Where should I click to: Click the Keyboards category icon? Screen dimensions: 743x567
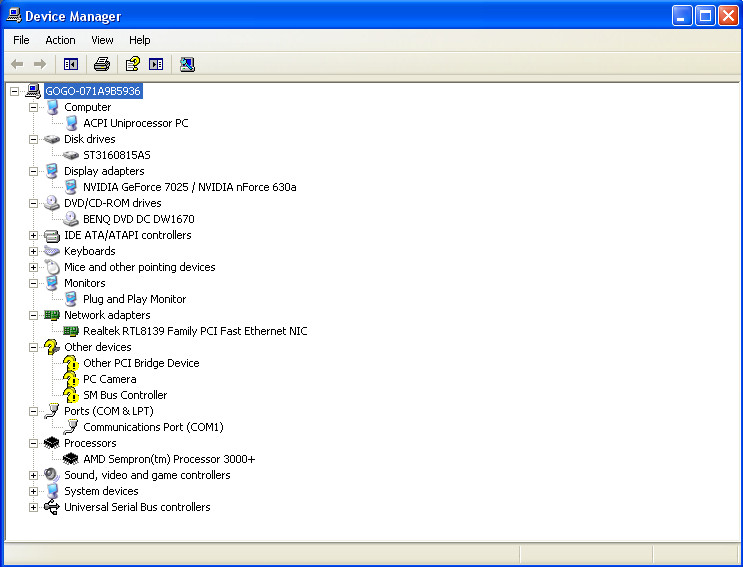tap(52, 251)
